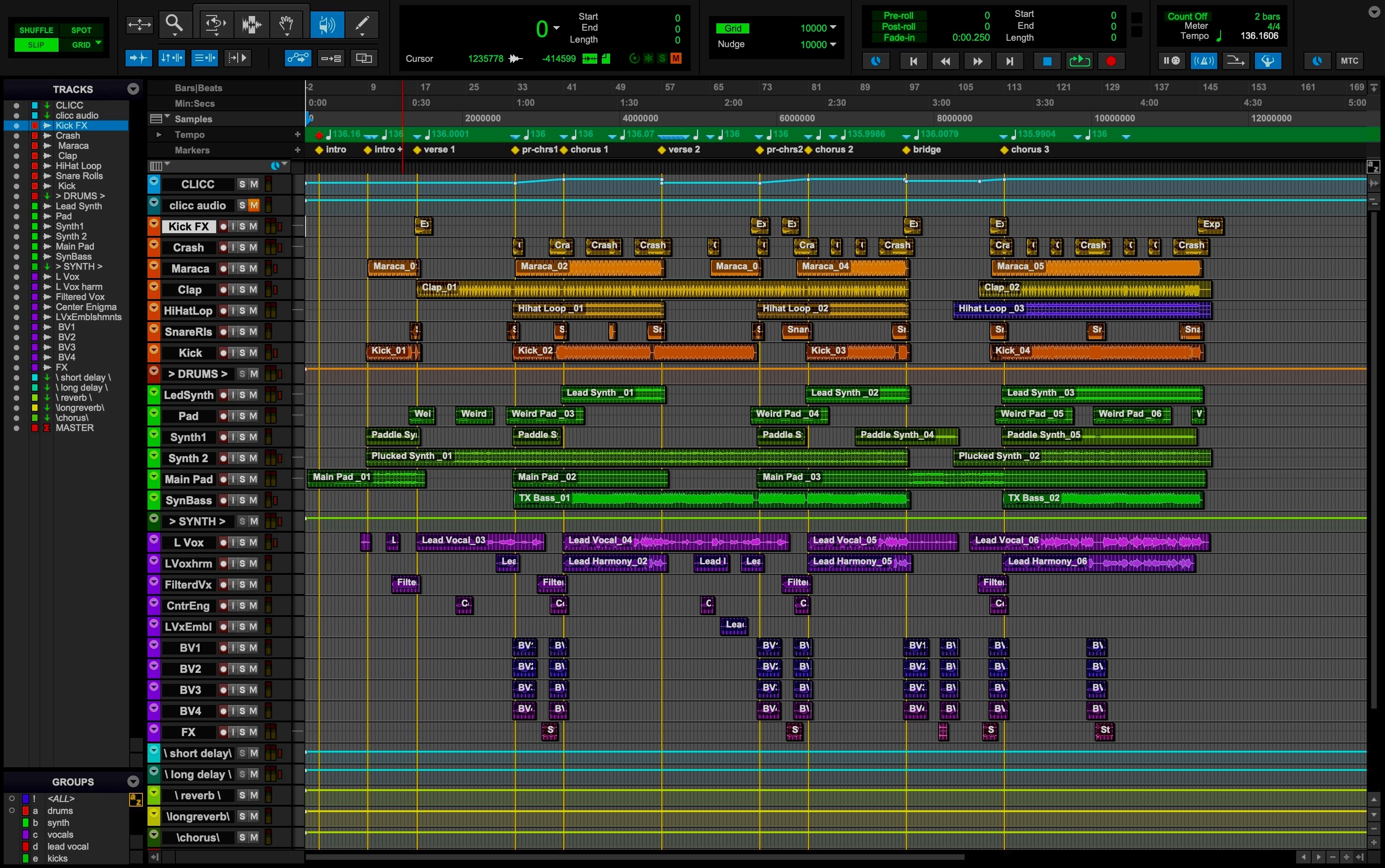Screen dimensions: 1385x868
Task: Click the metronome click button
Action: 1204,61
